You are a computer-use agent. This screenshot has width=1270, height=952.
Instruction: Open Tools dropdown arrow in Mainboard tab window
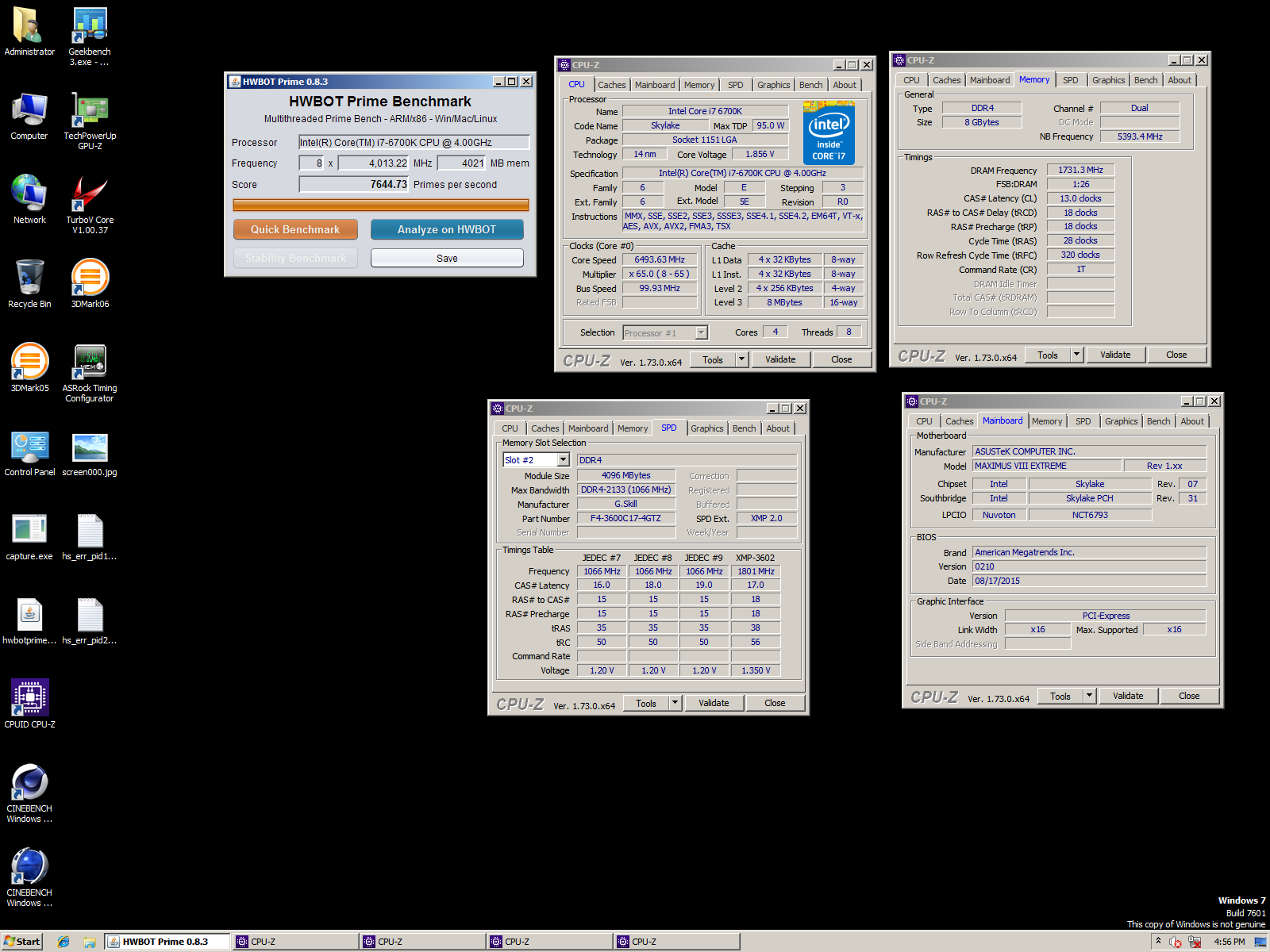point(1089,696)
